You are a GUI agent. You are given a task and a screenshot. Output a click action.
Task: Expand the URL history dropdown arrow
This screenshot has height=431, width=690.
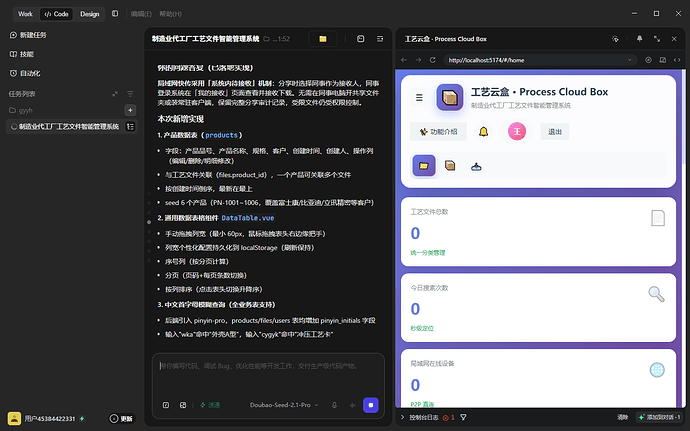pos(630,60)
